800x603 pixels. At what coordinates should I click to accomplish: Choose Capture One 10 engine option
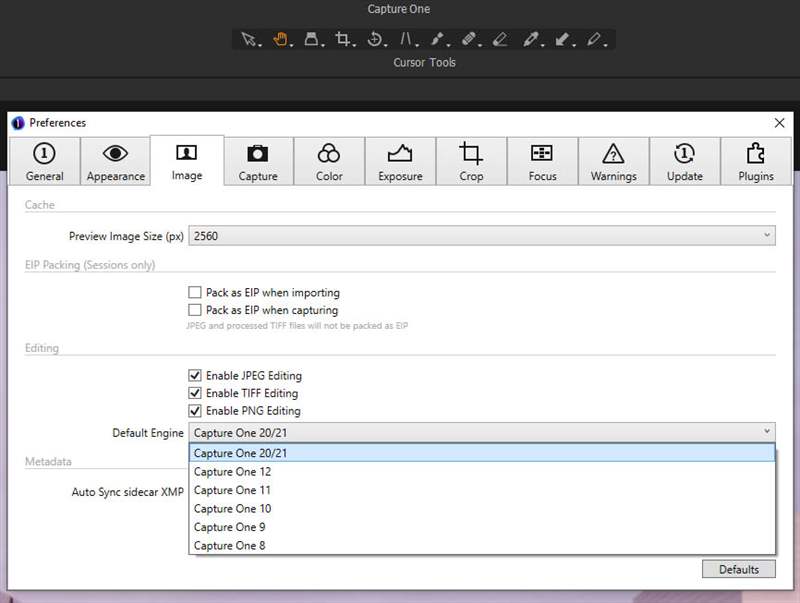coord(482,509)
